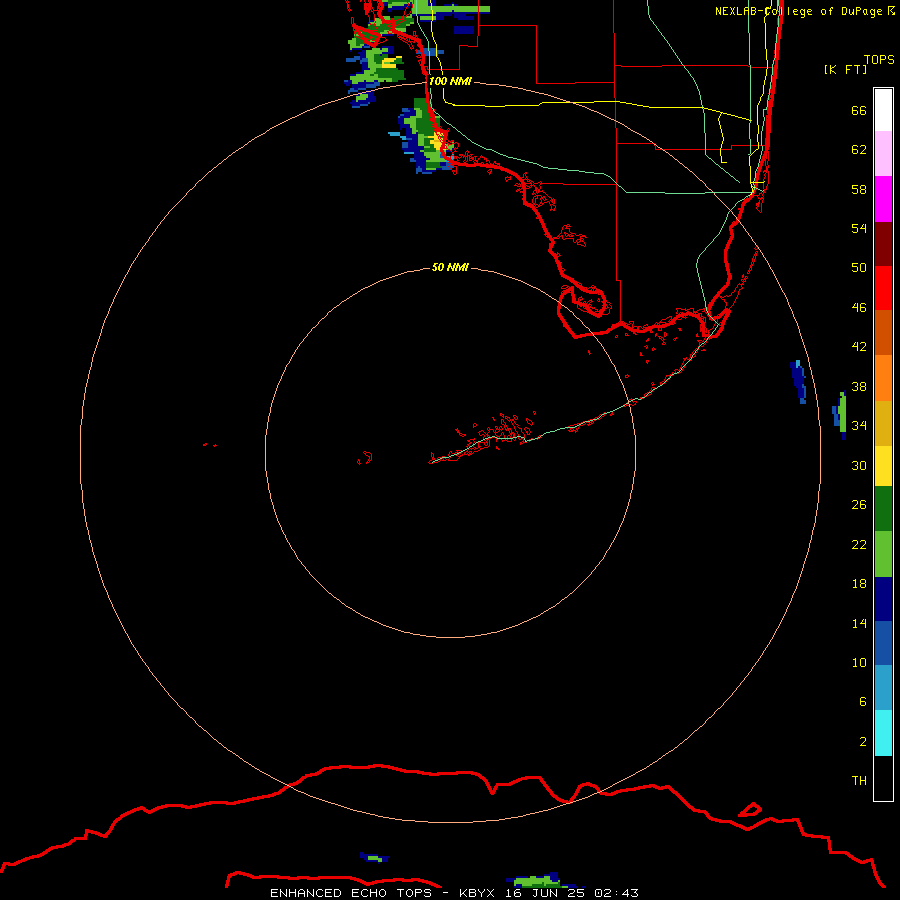
Task: Click the white swatch atop the tops legend
Action: pyautogui.click(x=883, y=110)
